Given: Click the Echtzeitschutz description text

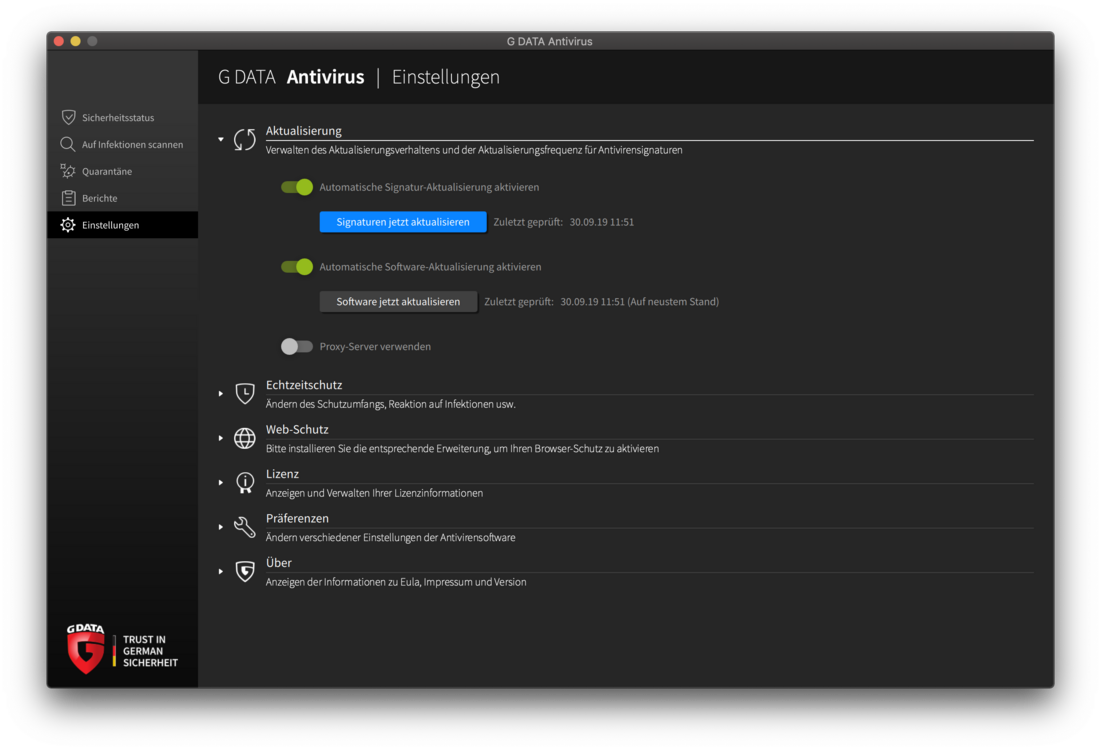Looking at the screenshot, I should pos(390,404).
